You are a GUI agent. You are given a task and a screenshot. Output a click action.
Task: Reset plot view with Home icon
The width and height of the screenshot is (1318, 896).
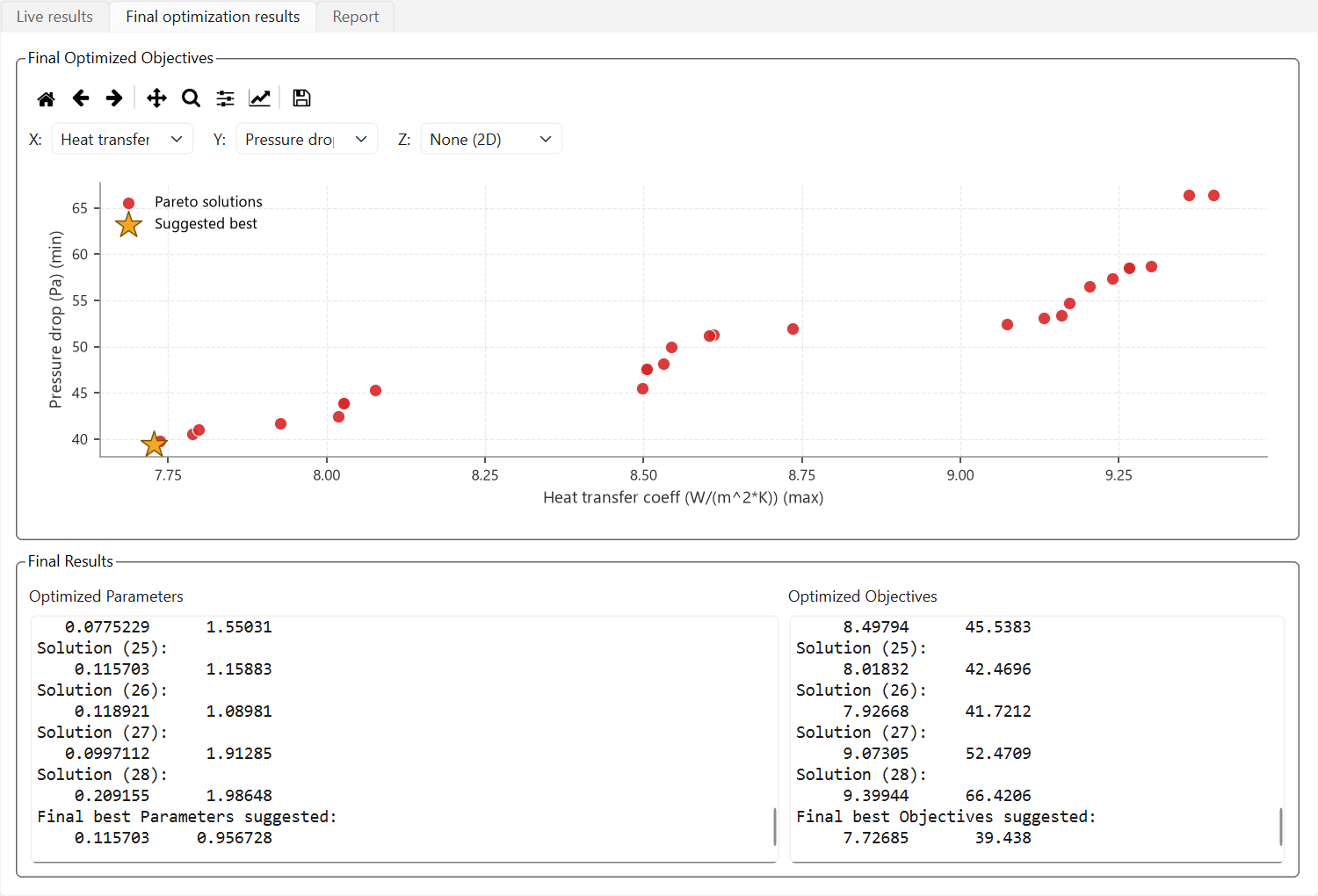pyautogui.click(x=47, y=98)
